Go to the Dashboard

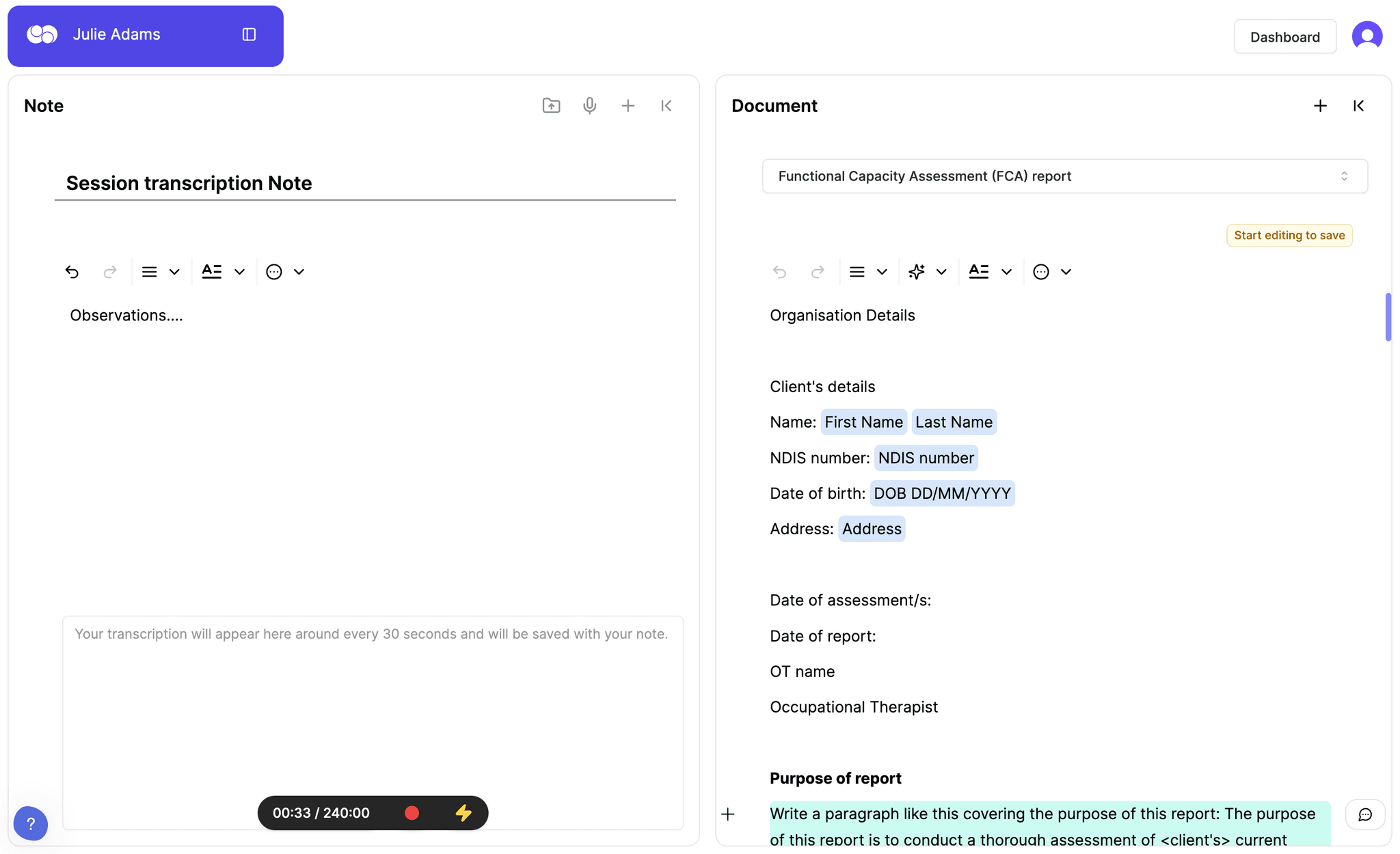click(x=1284, y=37)
